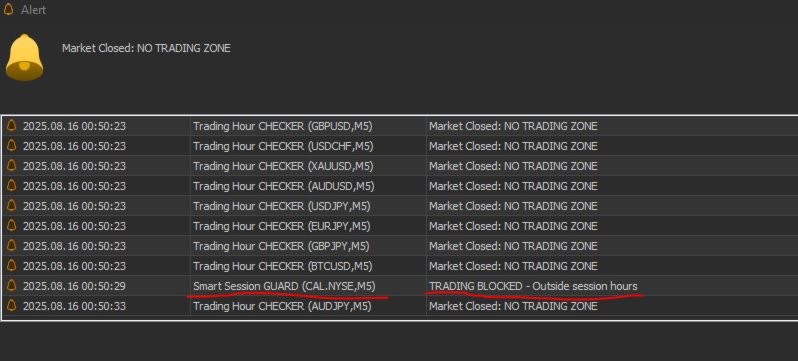Click the bell icon on the AUDUSD row
Viewport: 798px width, 361px height.
point(11,186)
